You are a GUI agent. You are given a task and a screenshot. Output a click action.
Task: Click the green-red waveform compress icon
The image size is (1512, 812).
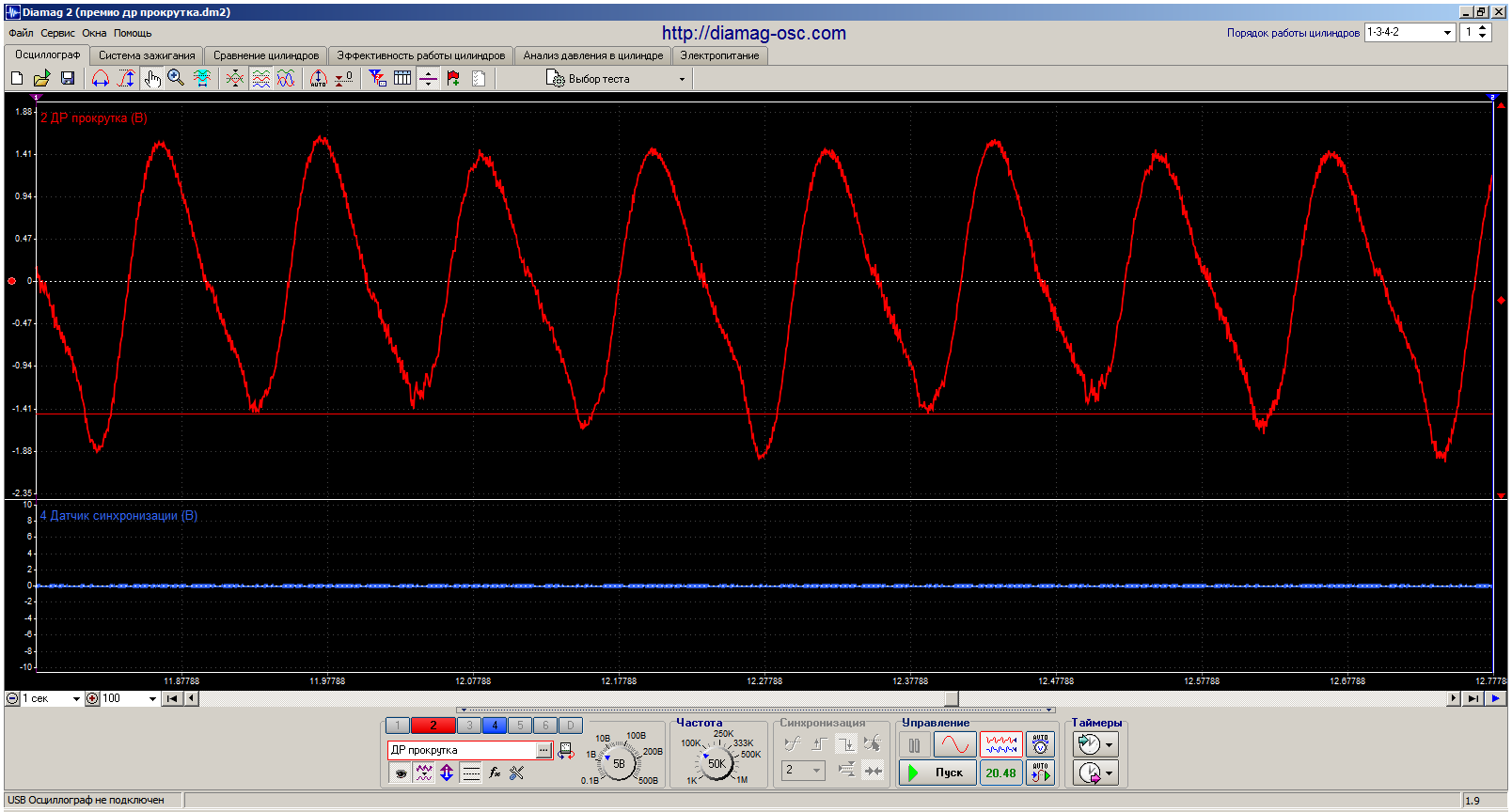tap(235, 79)
